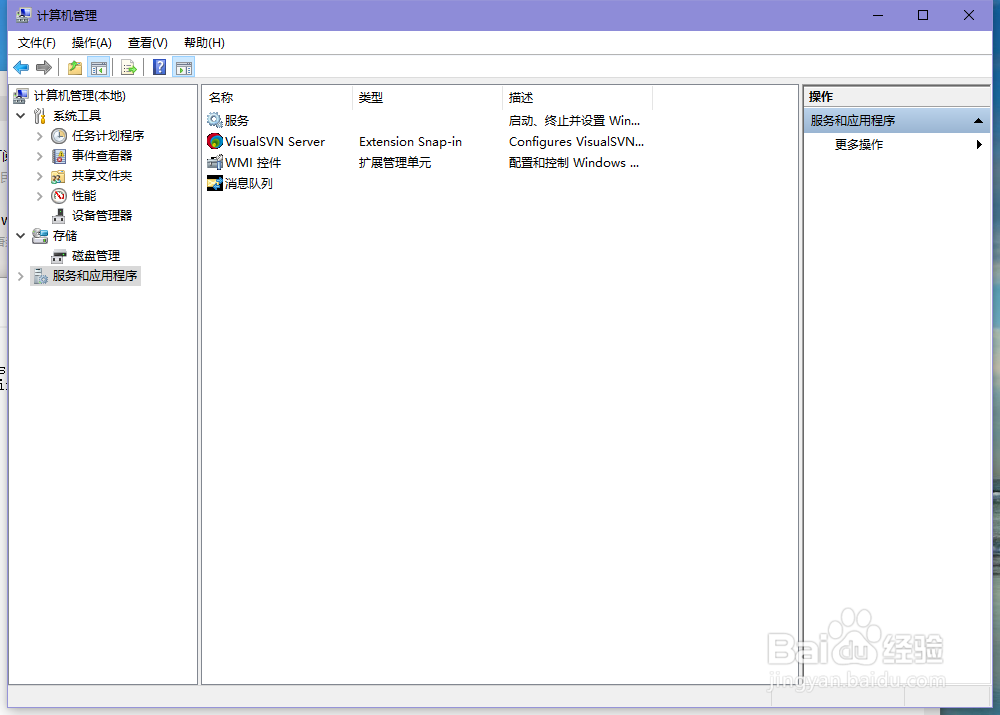Toggle the show/hide action pane icon
This screenshot has width=1000, height=715.
(184, 67)
